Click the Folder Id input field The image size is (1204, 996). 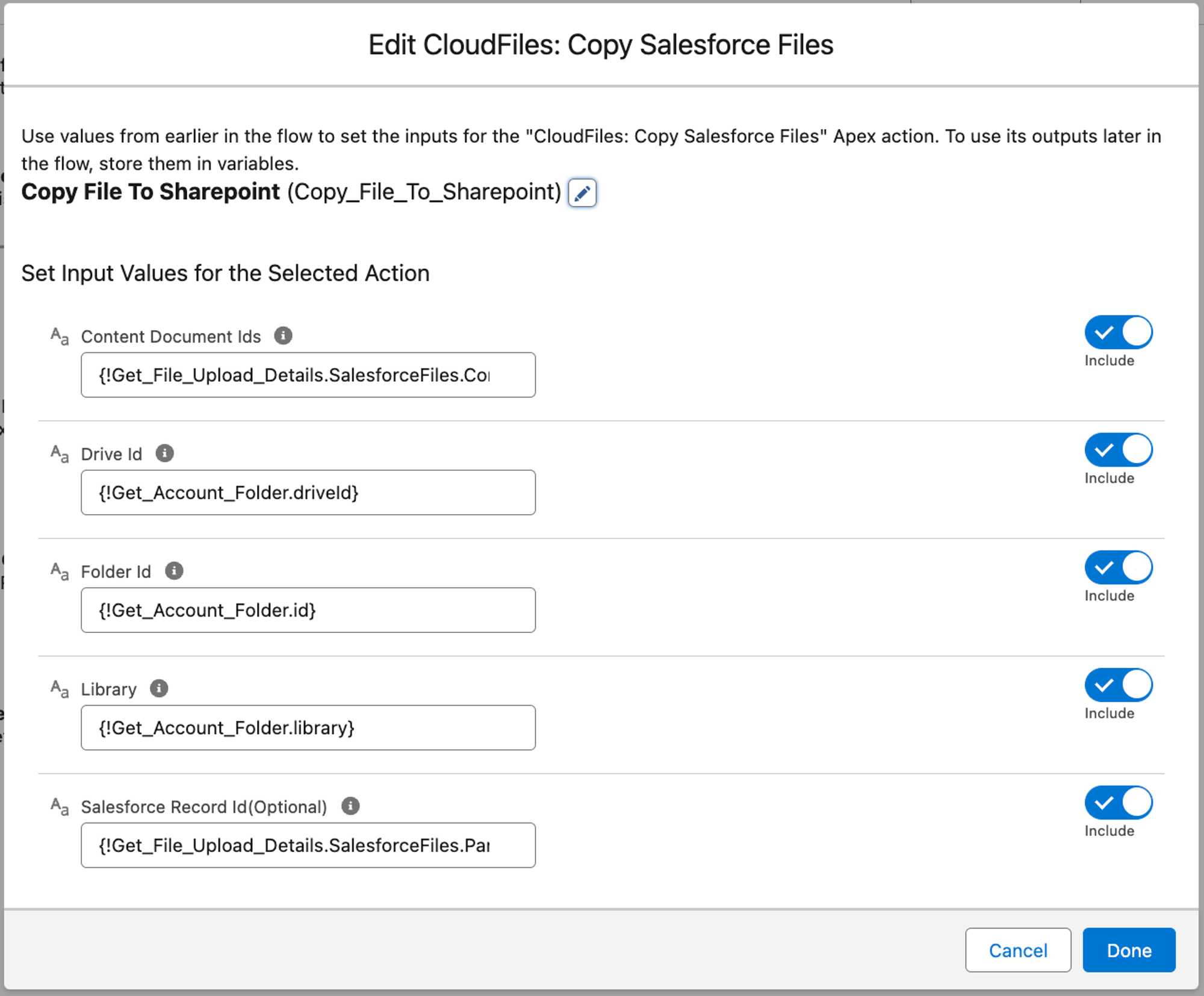(308, 610)
